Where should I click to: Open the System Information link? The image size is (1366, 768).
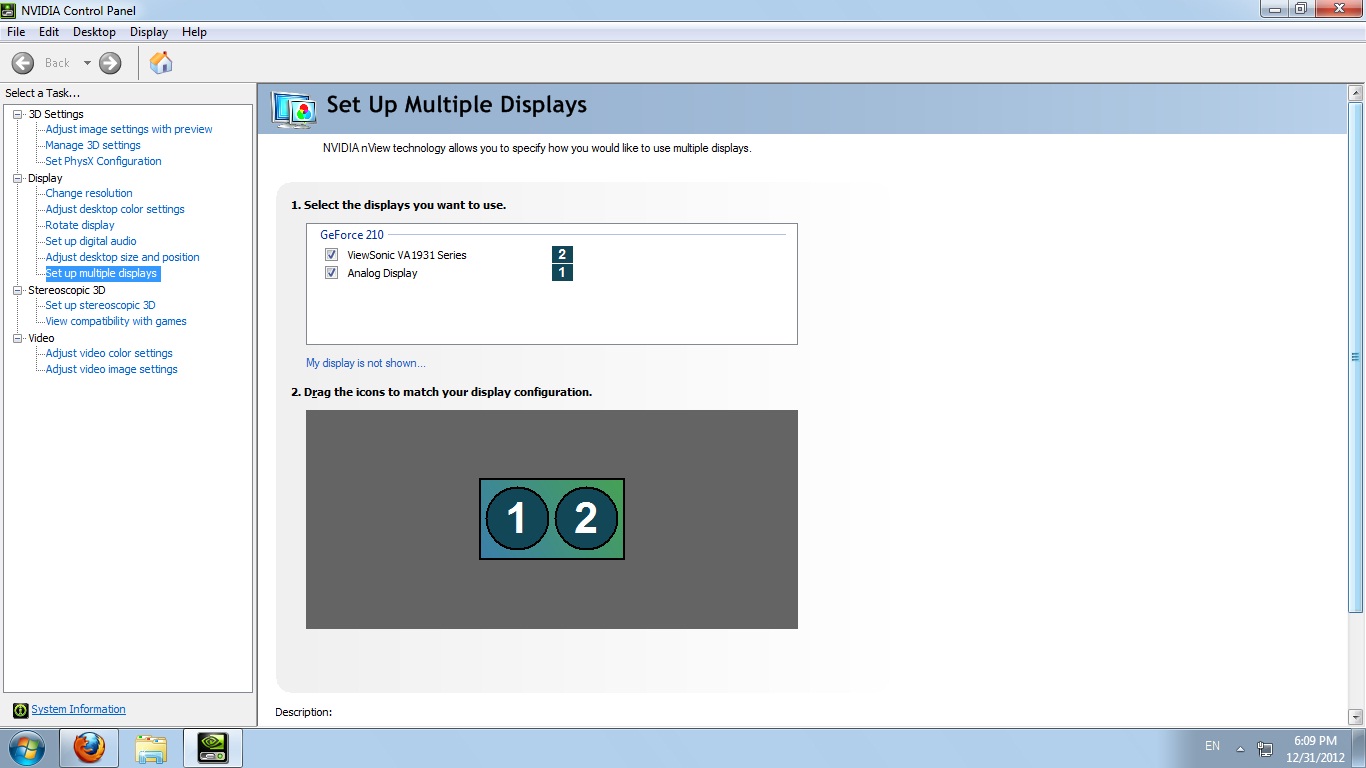pos(78,710)
